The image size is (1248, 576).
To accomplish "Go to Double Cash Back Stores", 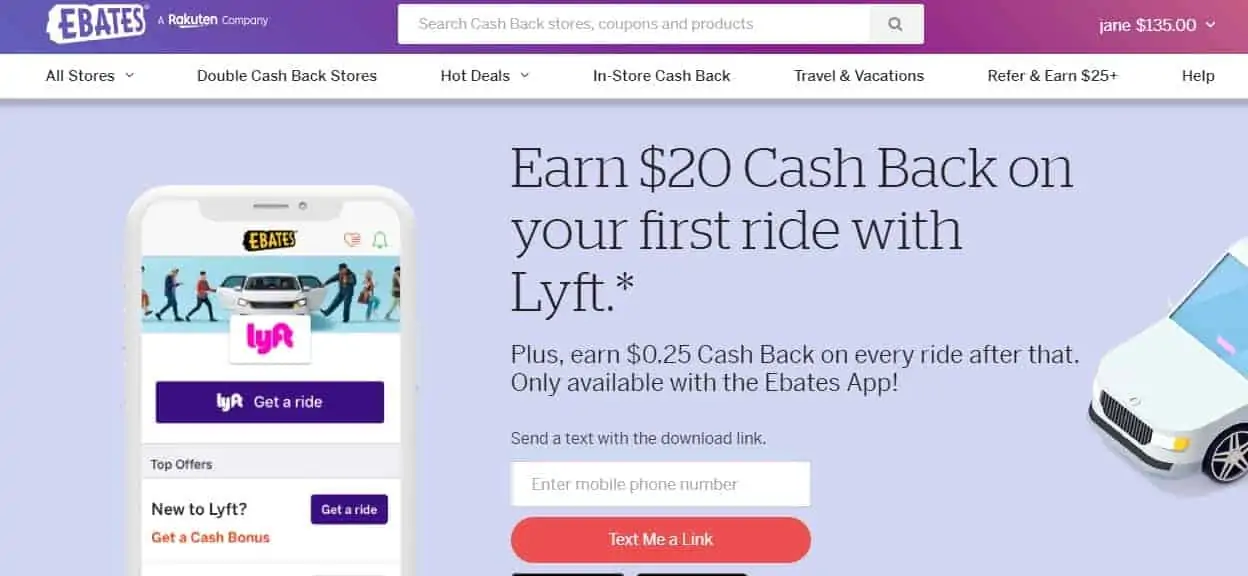I will point(287,76).
